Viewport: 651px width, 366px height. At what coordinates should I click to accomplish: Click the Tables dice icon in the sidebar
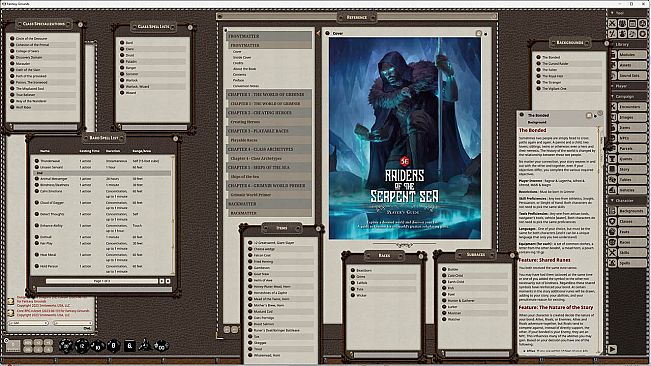point(613,180)
